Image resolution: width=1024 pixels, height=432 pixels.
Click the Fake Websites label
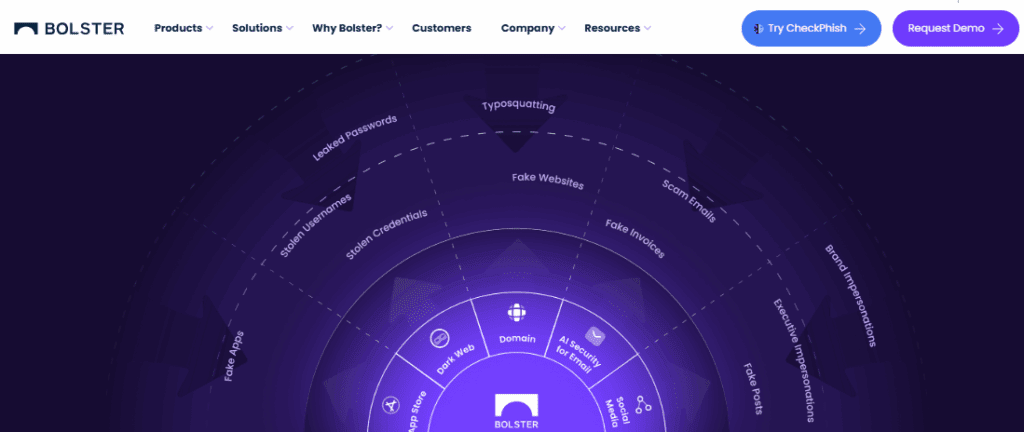tap(547, 181)
